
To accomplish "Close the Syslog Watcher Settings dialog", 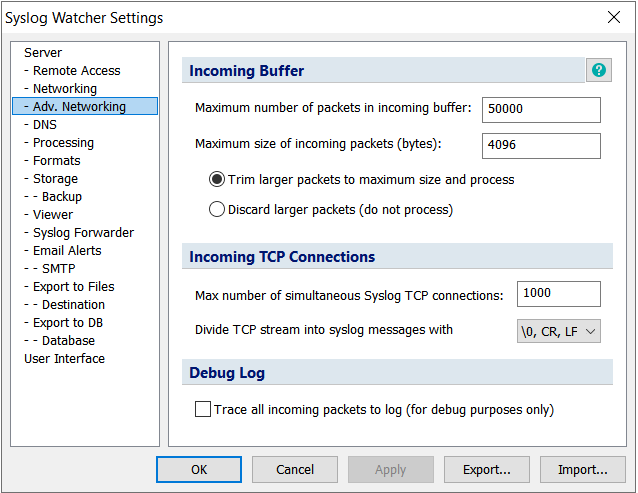I will 614,17.
